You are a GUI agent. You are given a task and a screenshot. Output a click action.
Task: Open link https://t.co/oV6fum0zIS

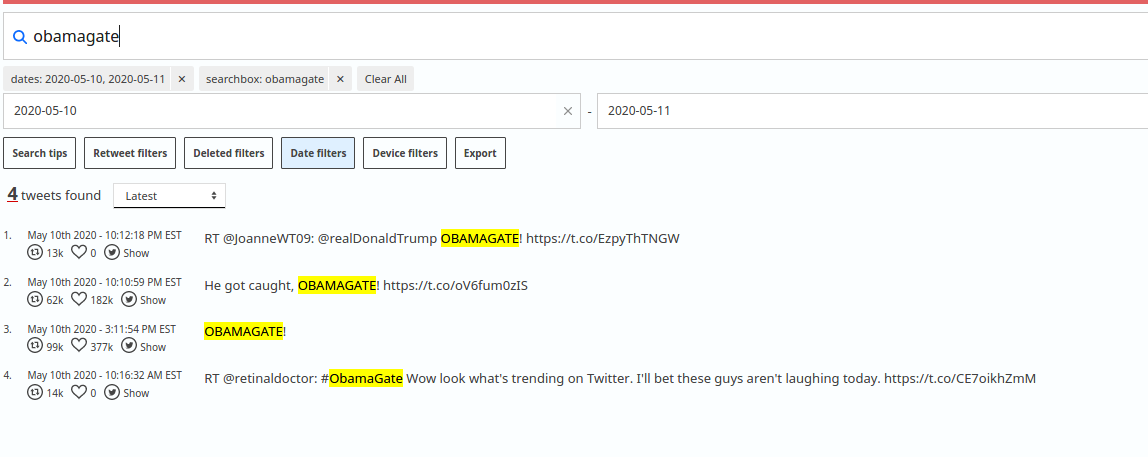point(455,286)
